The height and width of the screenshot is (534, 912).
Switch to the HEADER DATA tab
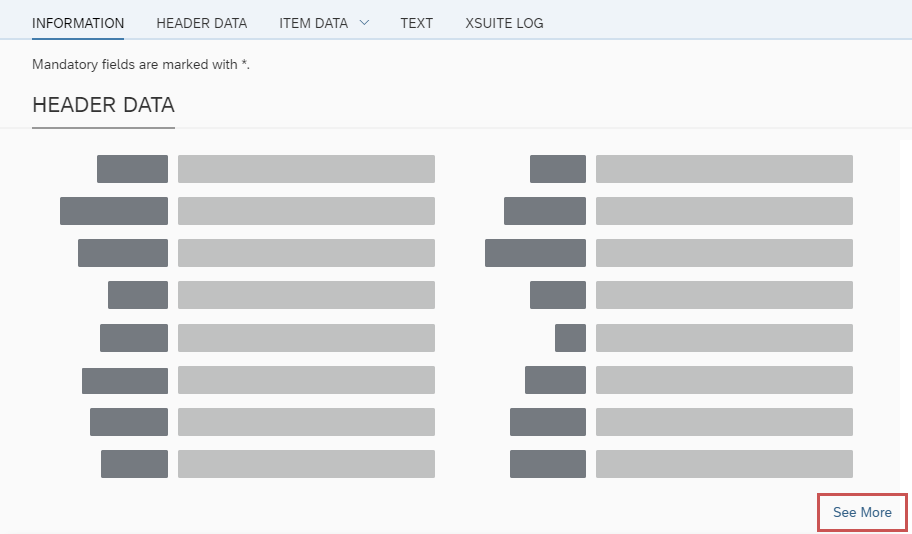(202, 23)
